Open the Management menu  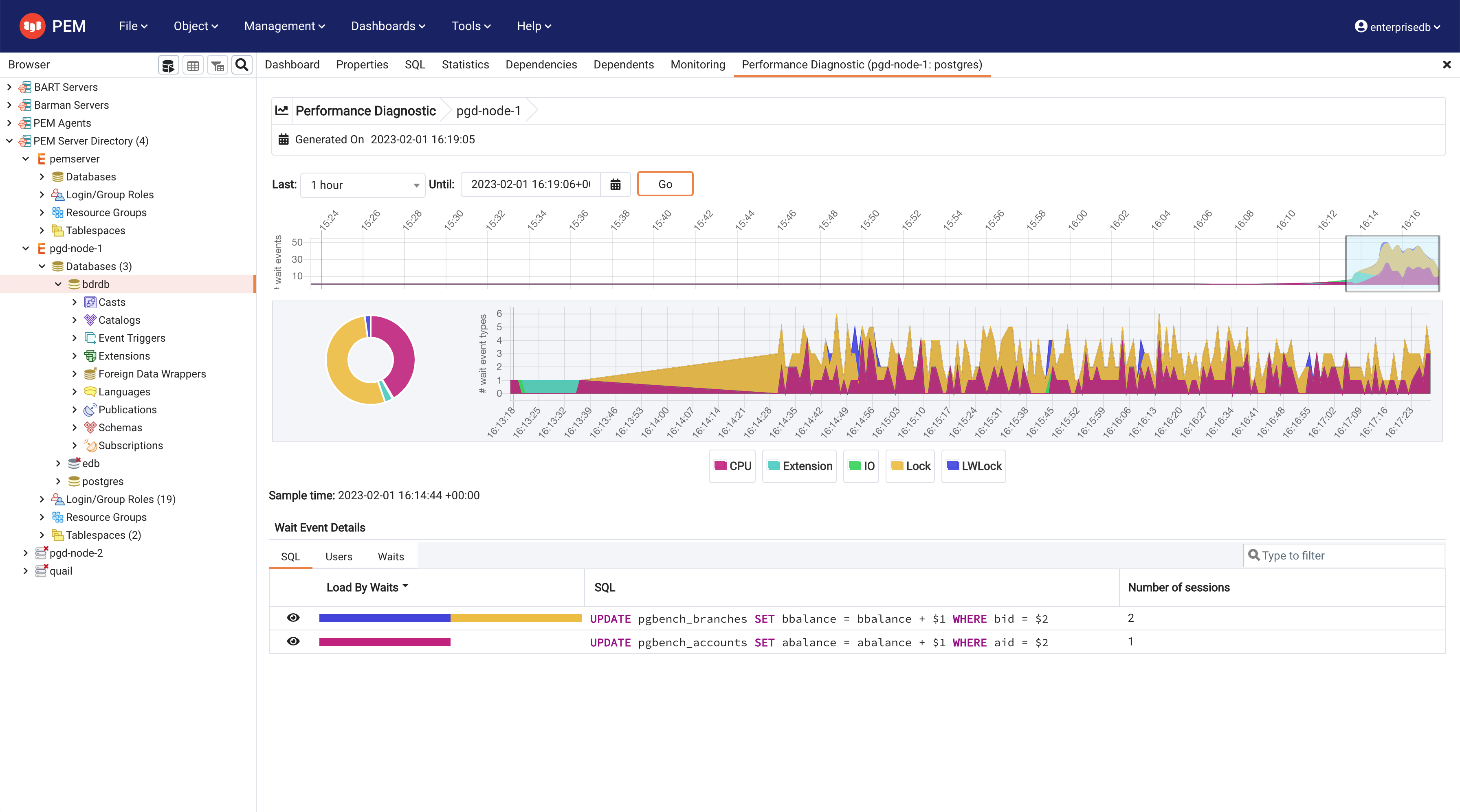(x=284, y=26)
